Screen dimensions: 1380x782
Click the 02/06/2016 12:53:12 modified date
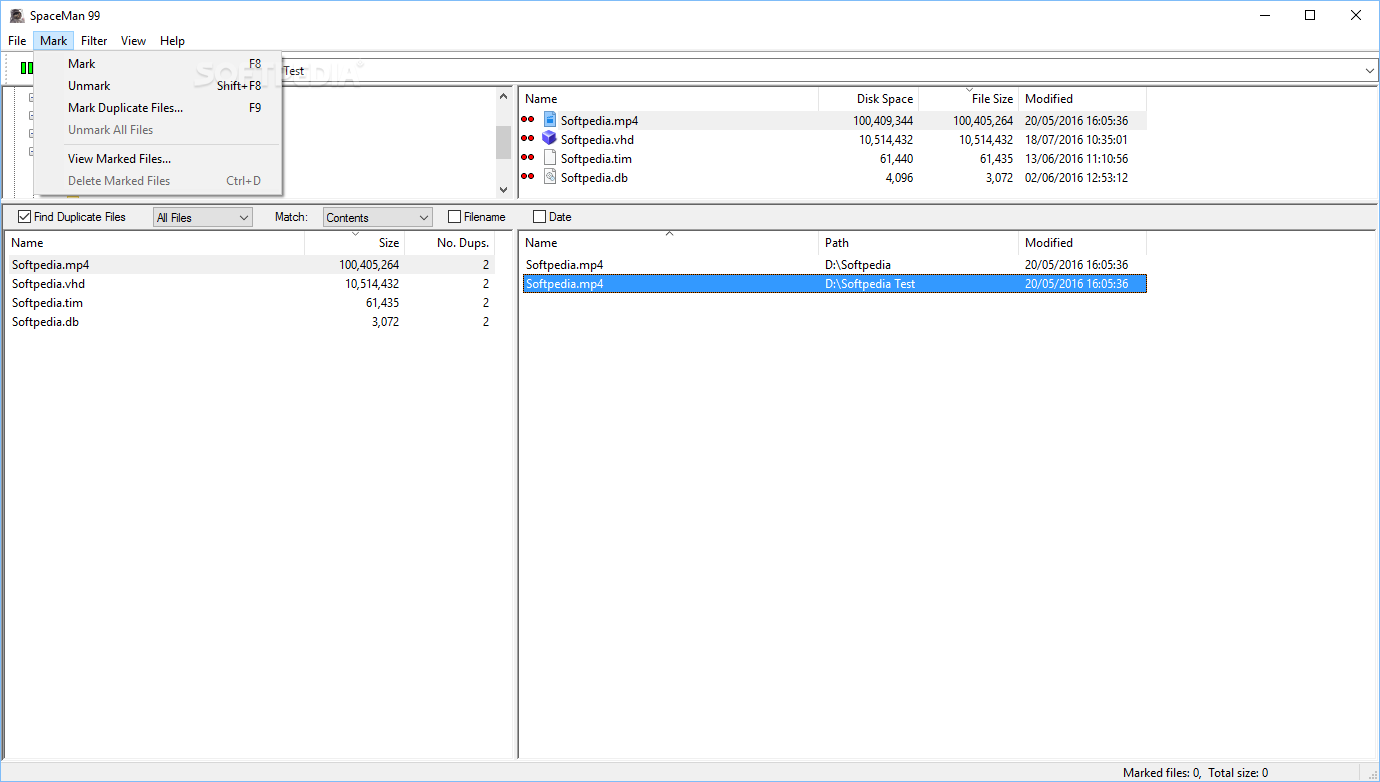(x=1076, y=178)
